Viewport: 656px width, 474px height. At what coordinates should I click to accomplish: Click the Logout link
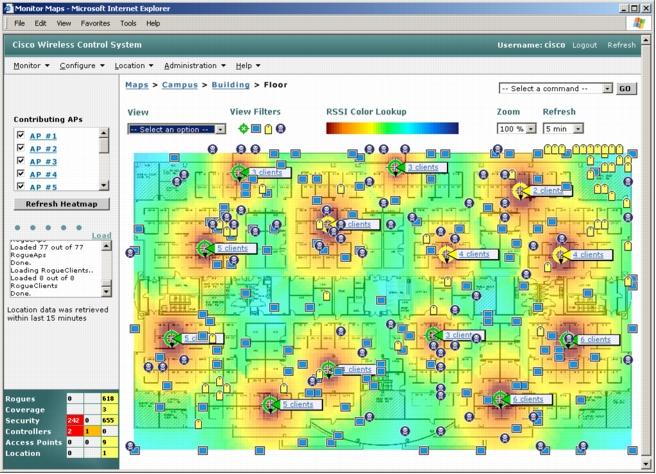pos(584,45)
